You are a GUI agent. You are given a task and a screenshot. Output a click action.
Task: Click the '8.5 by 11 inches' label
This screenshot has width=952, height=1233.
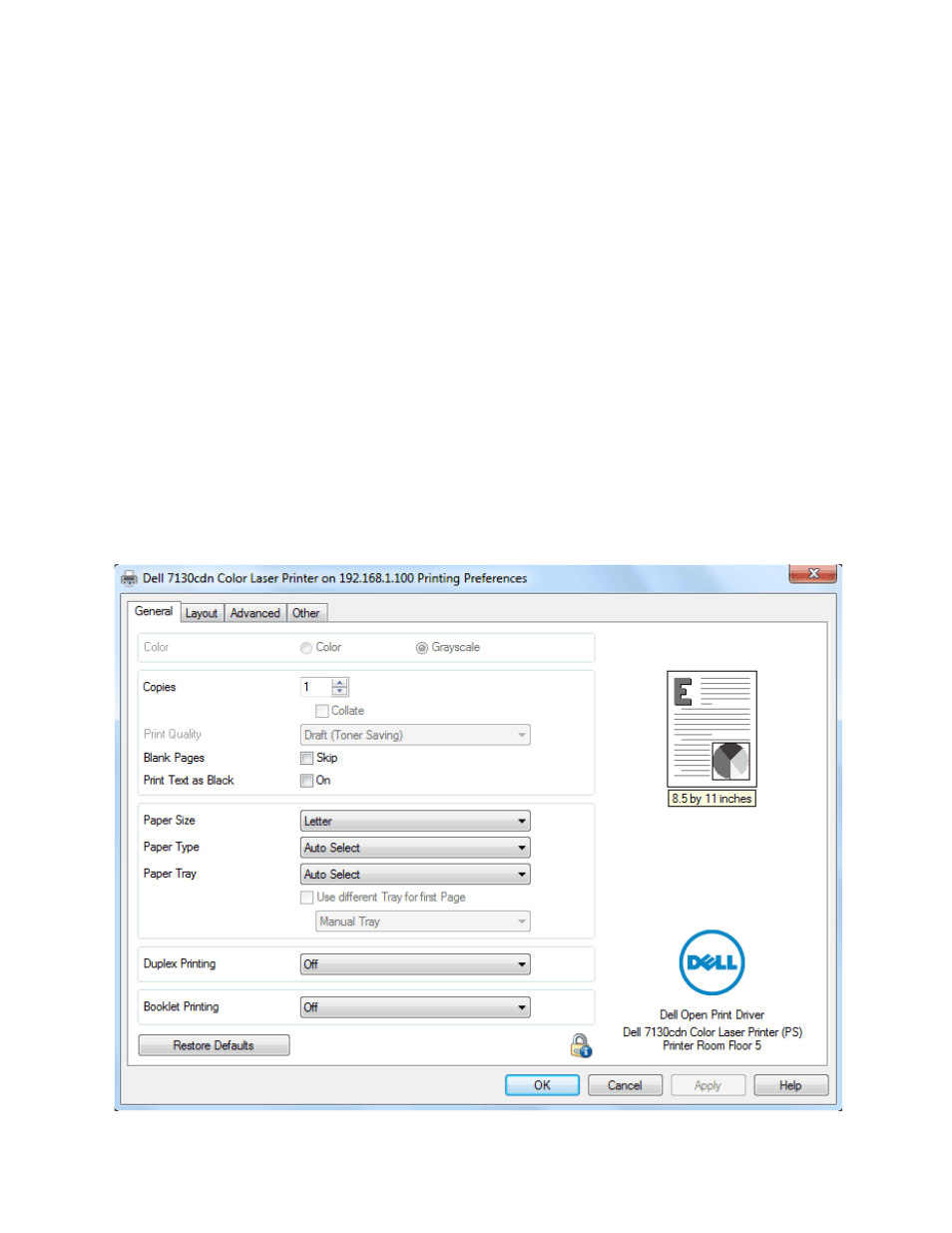[x=712, y=799]
